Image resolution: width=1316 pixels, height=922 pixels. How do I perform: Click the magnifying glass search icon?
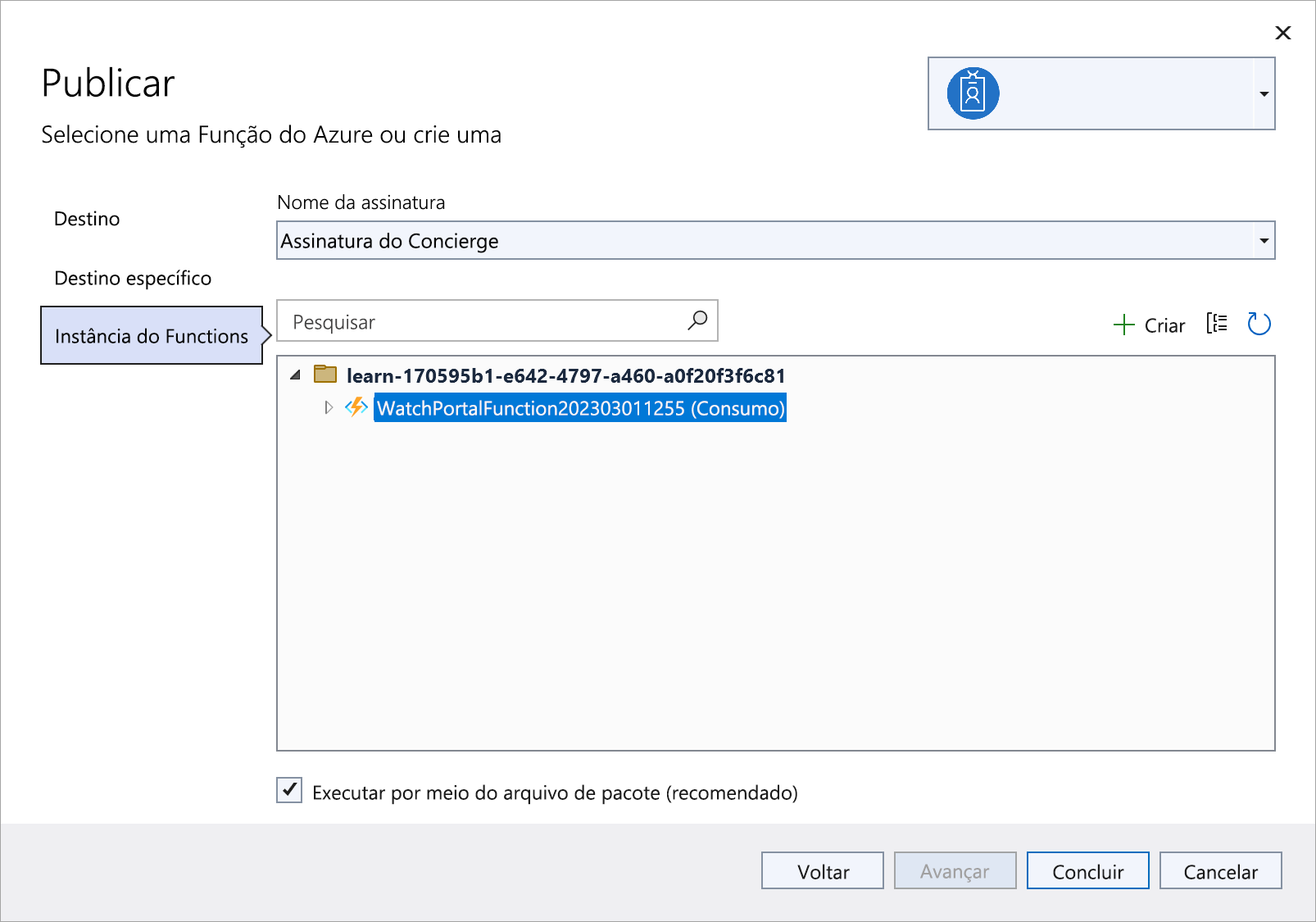697,320
